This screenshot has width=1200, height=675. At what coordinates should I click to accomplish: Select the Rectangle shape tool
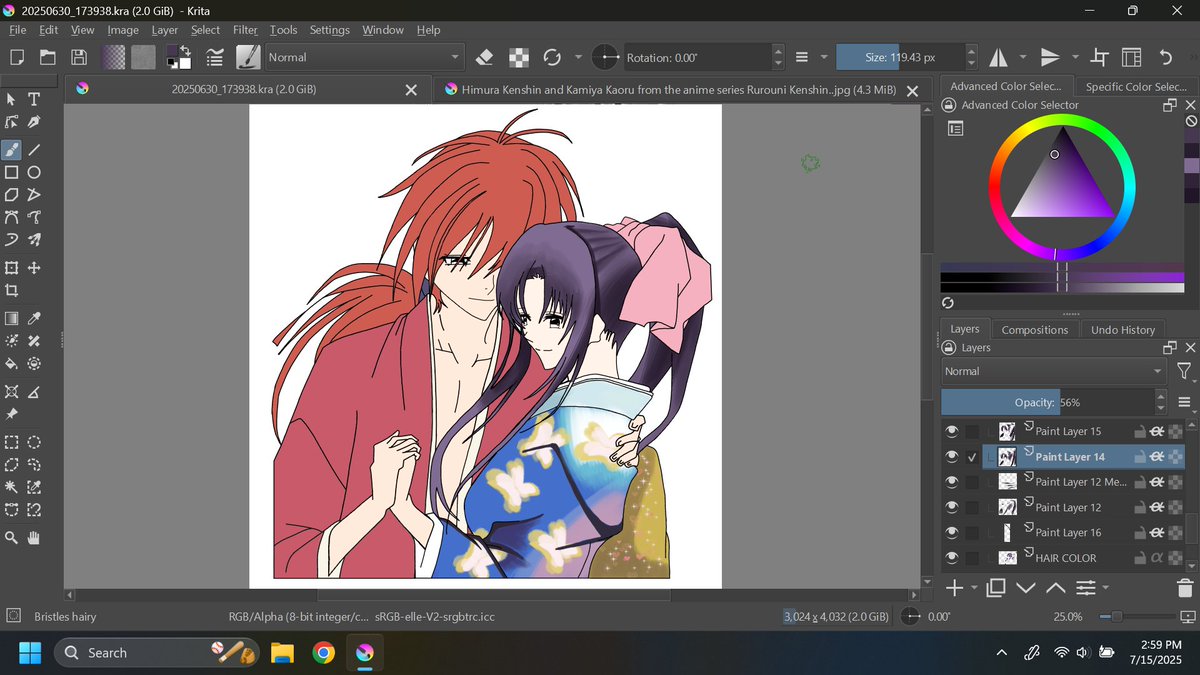tap(12, 172)
